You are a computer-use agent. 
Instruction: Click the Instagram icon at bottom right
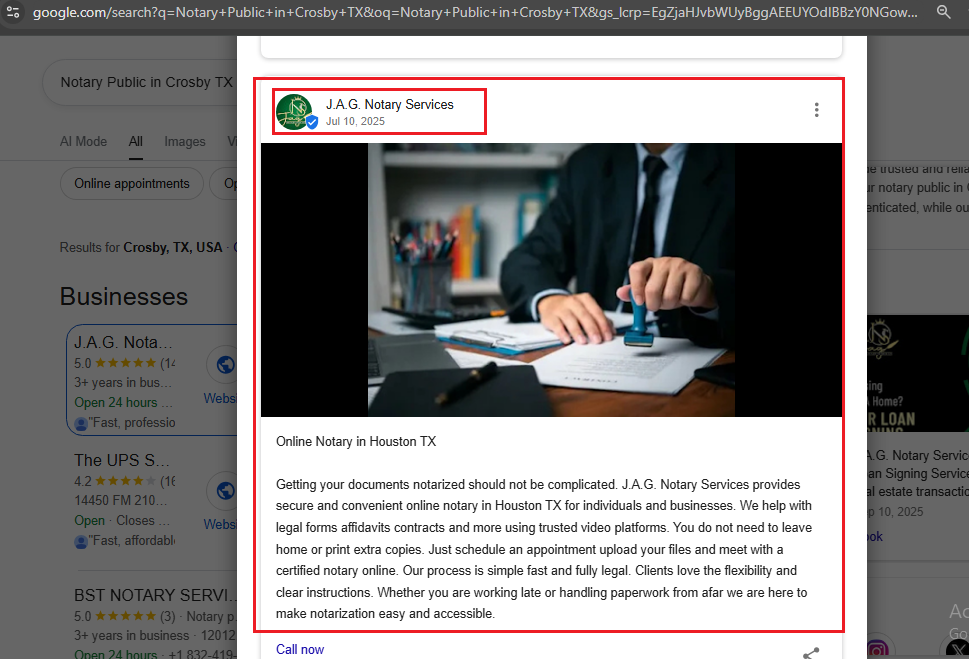[x=878, y=650]
